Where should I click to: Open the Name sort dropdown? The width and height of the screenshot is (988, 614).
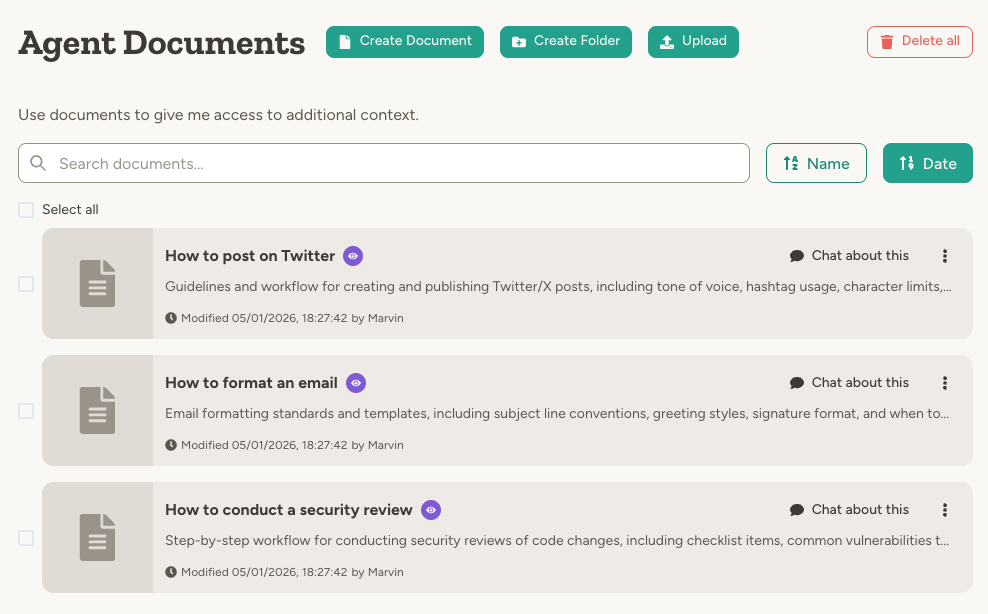tap(816, 162)
